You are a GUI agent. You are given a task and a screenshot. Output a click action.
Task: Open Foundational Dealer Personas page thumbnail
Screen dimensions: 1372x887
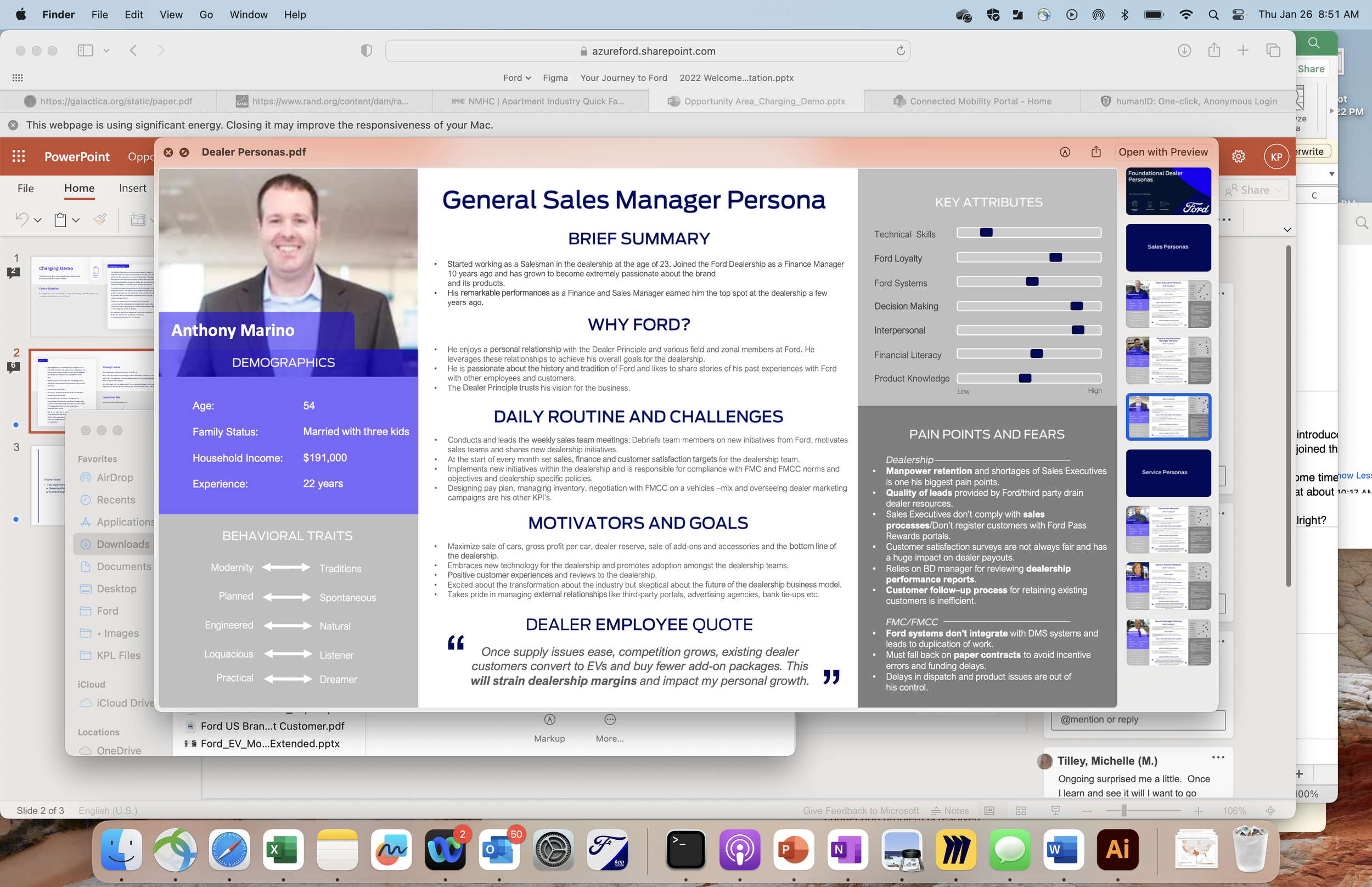click(1168, 191)
